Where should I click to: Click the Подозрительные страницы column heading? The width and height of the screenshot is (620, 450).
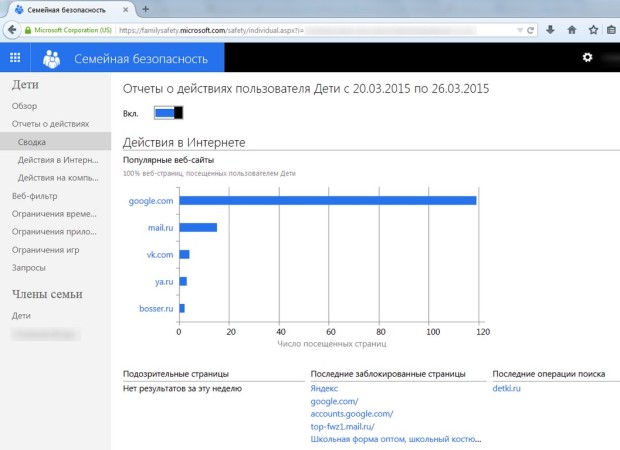click(x=176, y=374)
